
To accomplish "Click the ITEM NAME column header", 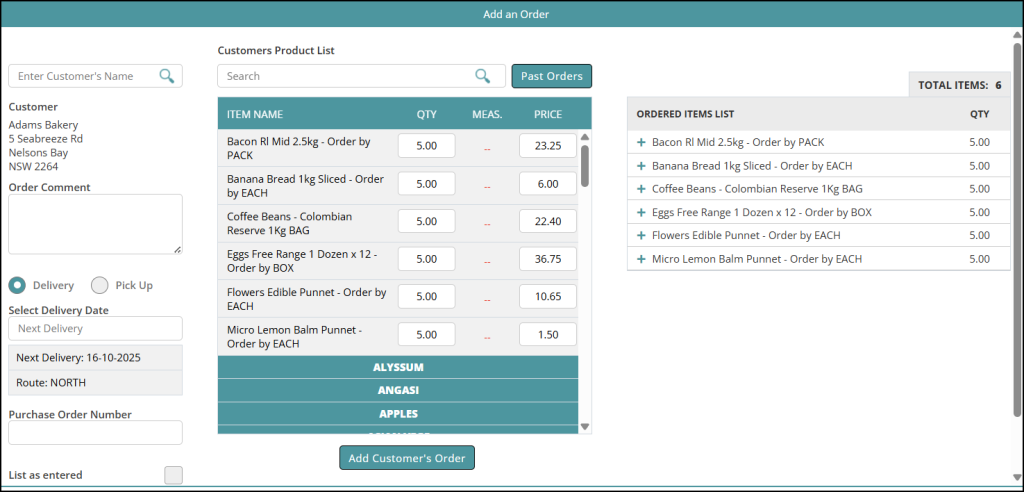I will (x=255, y=114).
